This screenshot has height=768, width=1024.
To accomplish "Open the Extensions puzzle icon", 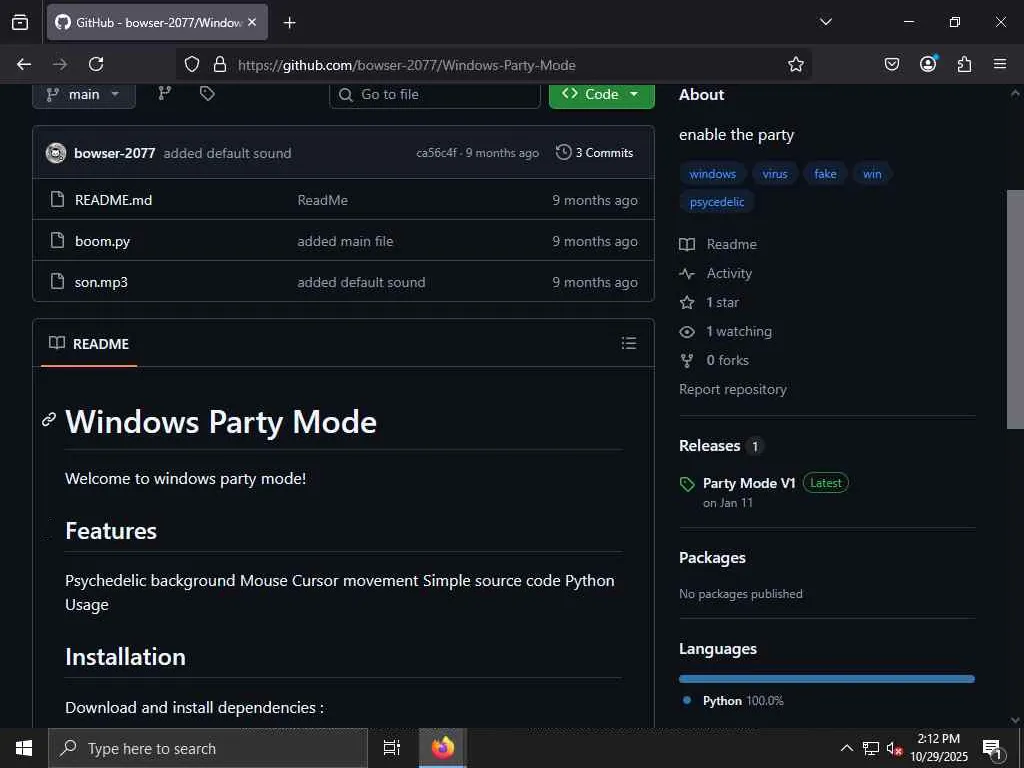I will click(x=964, y=64).
